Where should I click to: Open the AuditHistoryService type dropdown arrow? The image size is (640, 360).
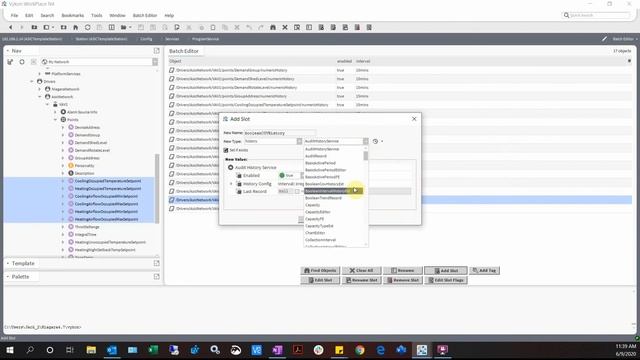pos(365,141)
